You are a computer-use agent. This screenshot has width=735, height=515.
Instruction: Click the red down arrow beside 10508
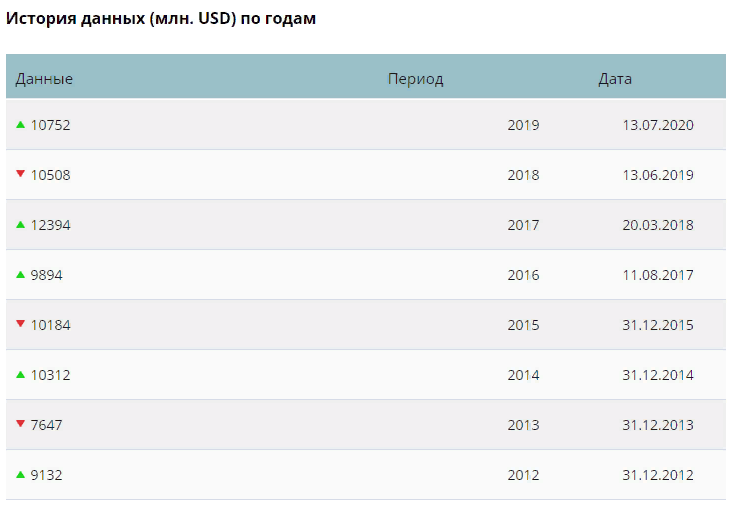20,174
